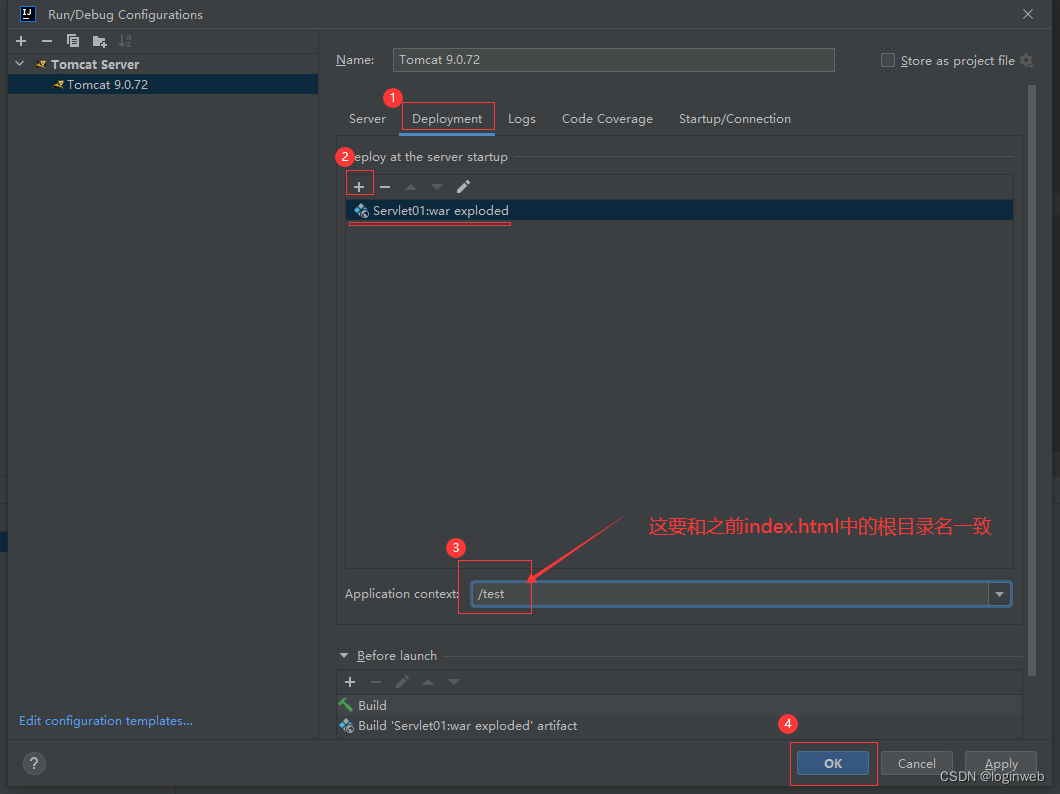The image size is (1060, 794).
Task: Add artifact to deploy at startup
Action: (x=359, y=187)
